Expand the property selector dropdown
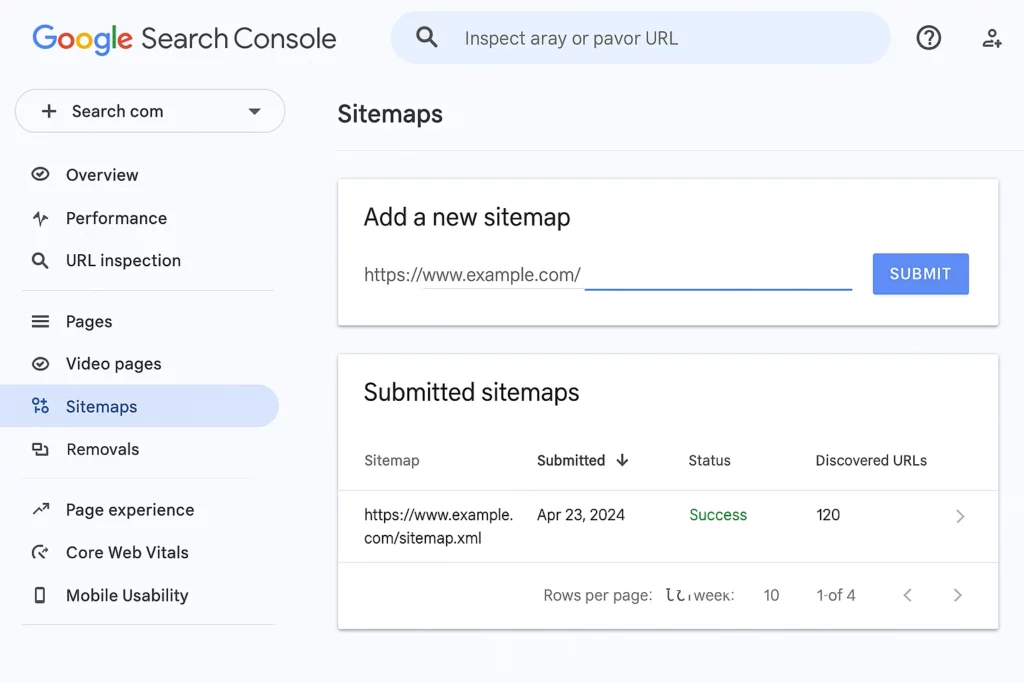 click(x=255, y=111)
